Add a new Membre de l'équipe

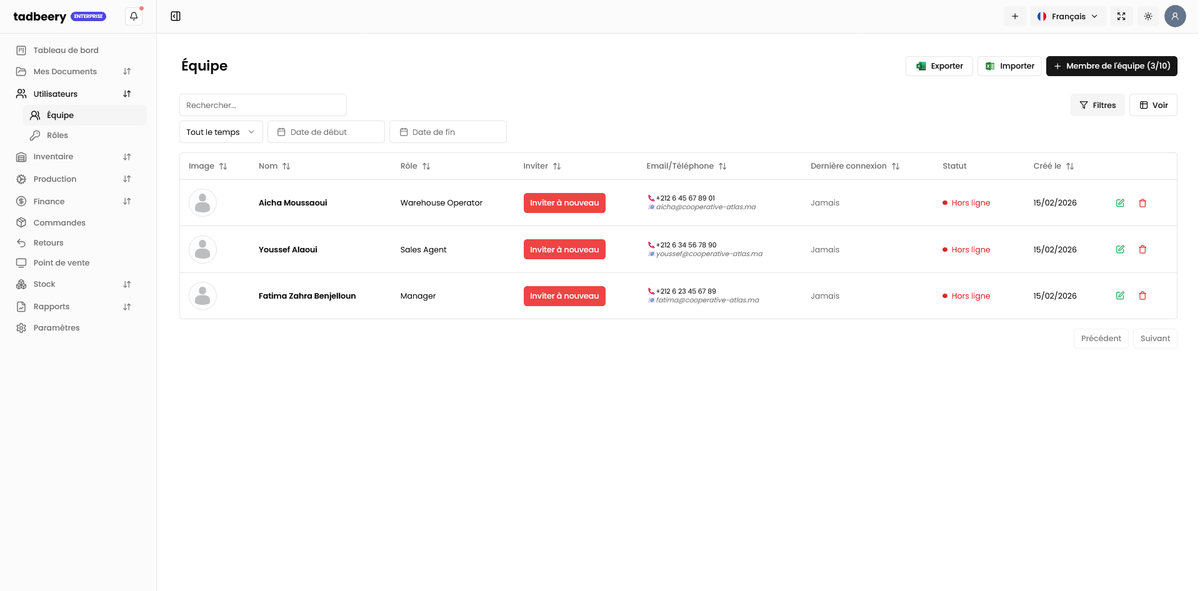pos(1111,66)
